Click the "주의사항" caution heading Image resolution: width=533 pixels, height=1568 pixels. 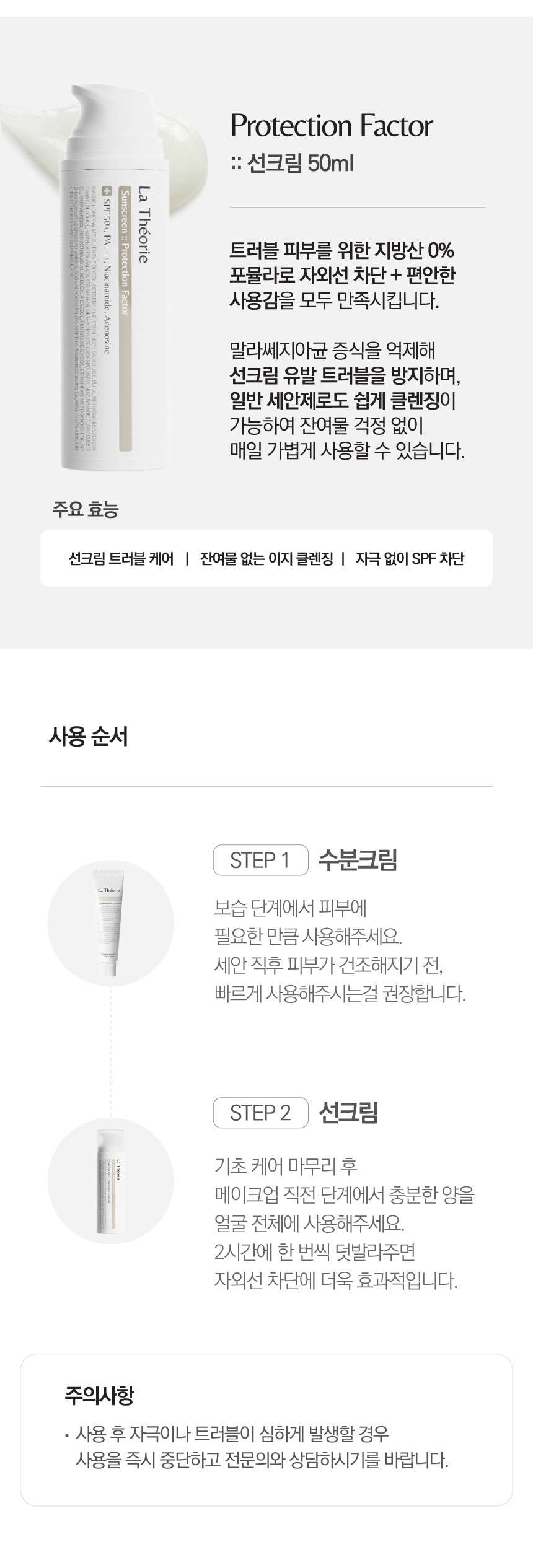pyautogui.click(x=99, y=1395)
